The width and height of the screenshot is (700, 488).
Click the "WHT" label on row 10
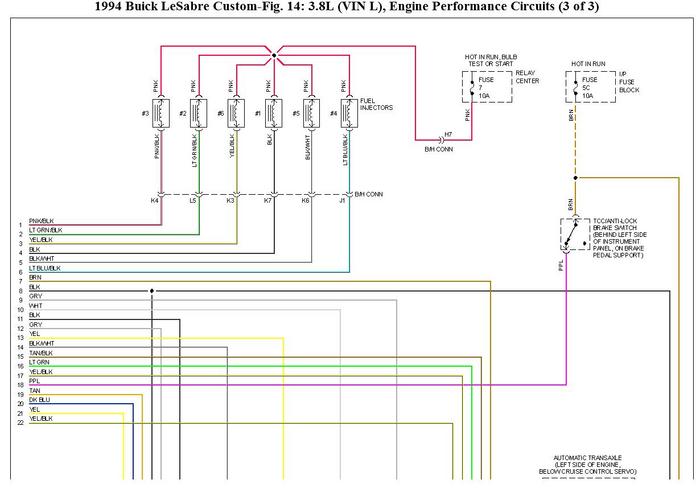[36, 306]
